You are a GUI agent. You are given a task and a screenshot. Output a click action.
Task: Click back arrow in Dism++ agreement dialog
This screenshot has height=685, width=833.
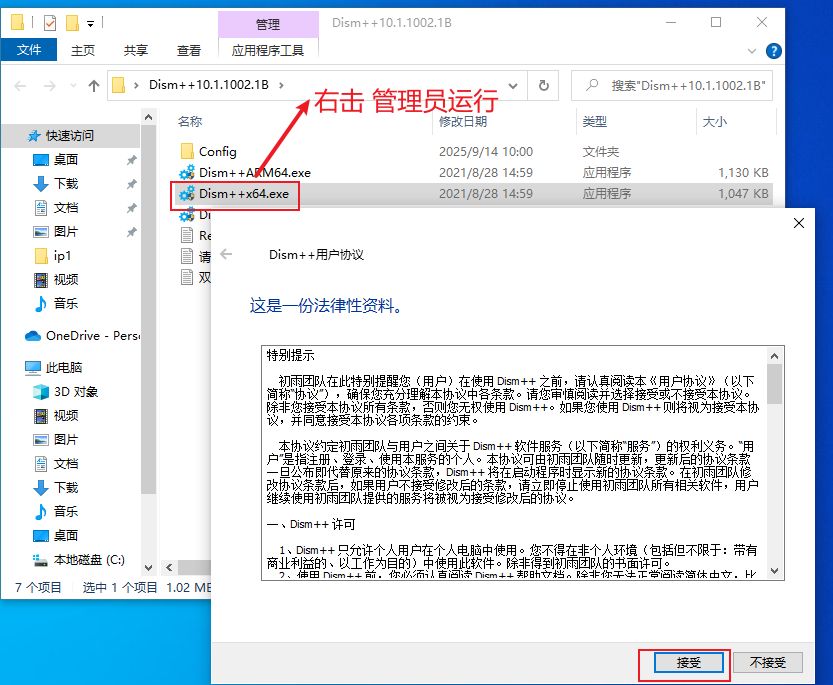226,255
